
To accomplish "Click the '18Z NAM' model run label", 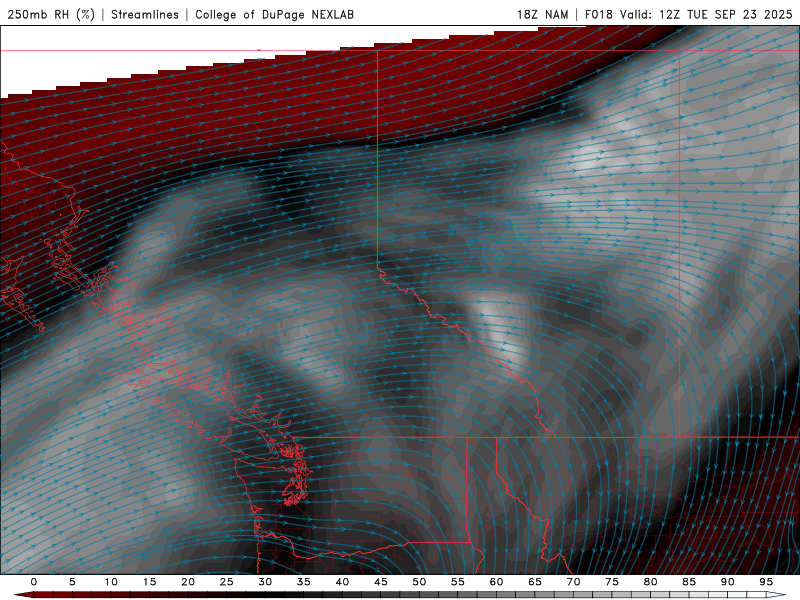I will click(542, 14).
